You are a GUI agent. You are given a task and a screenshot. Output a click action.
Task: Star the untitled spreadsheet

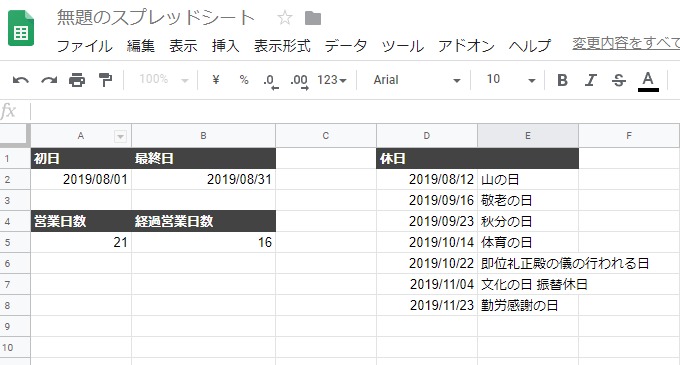[x=285, y=18]
